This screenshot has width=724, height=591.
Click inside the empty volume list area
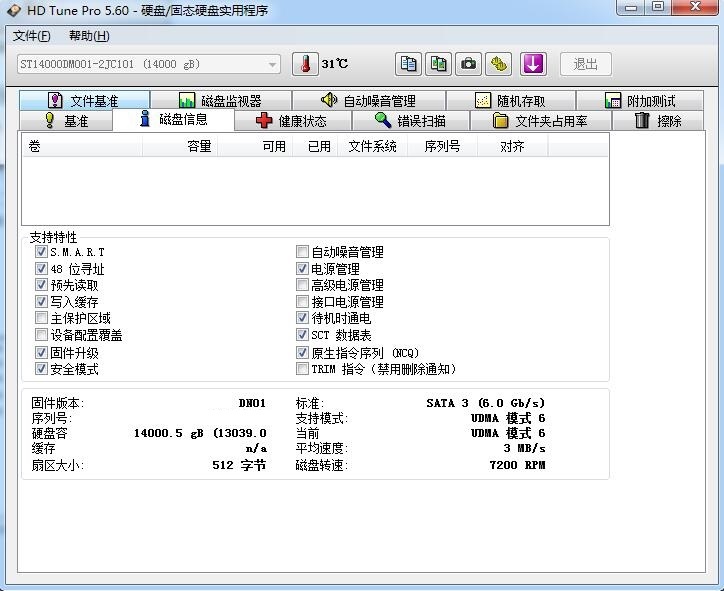315,190
